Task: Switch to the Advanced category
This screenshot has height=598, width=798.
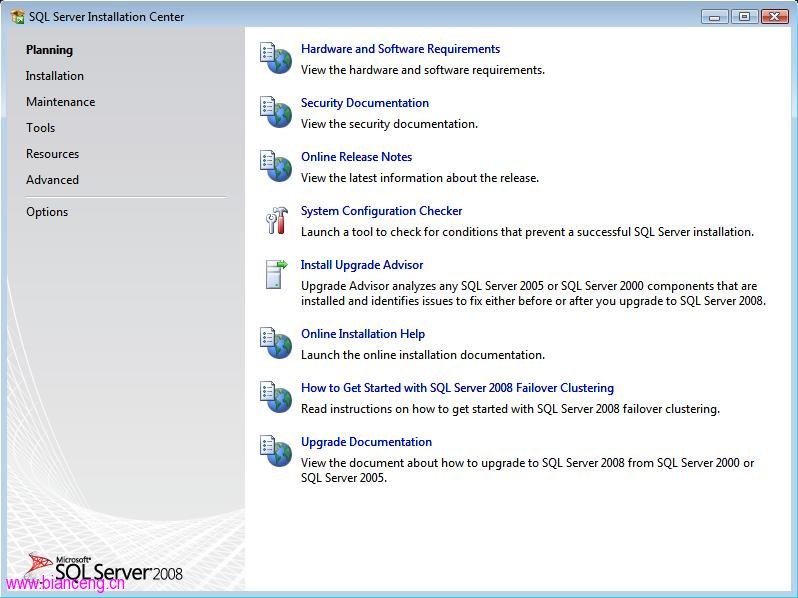Action: 52,180
